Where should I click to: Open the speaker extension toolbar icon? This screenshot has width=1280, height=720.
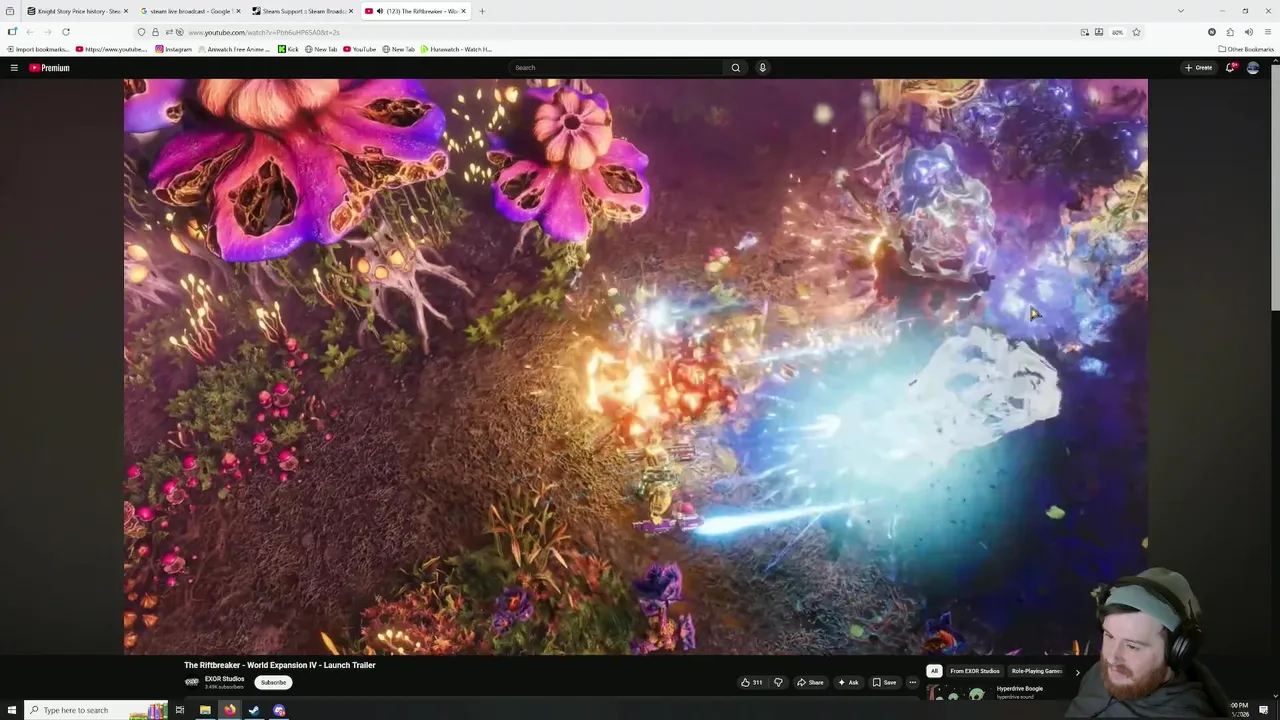coord(1249,32)
